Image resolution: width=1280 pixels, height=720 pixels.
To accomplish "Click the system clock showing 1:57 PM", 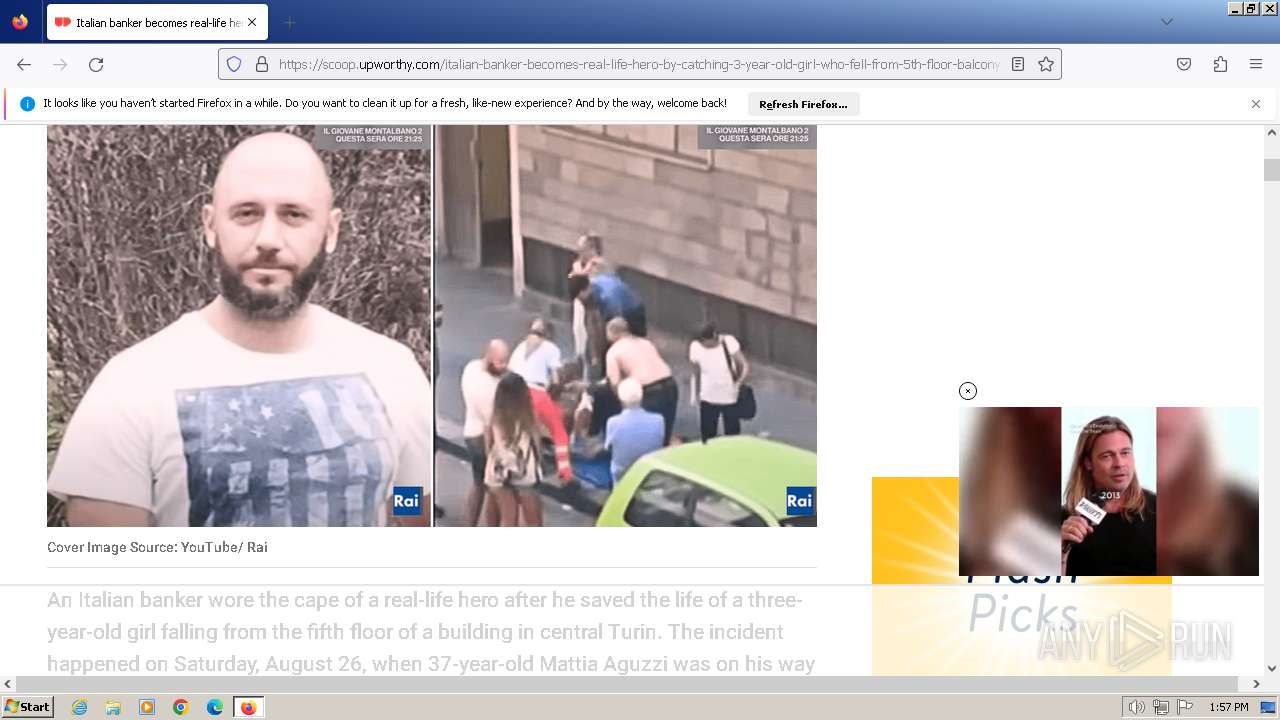I will click(1229, 707).
